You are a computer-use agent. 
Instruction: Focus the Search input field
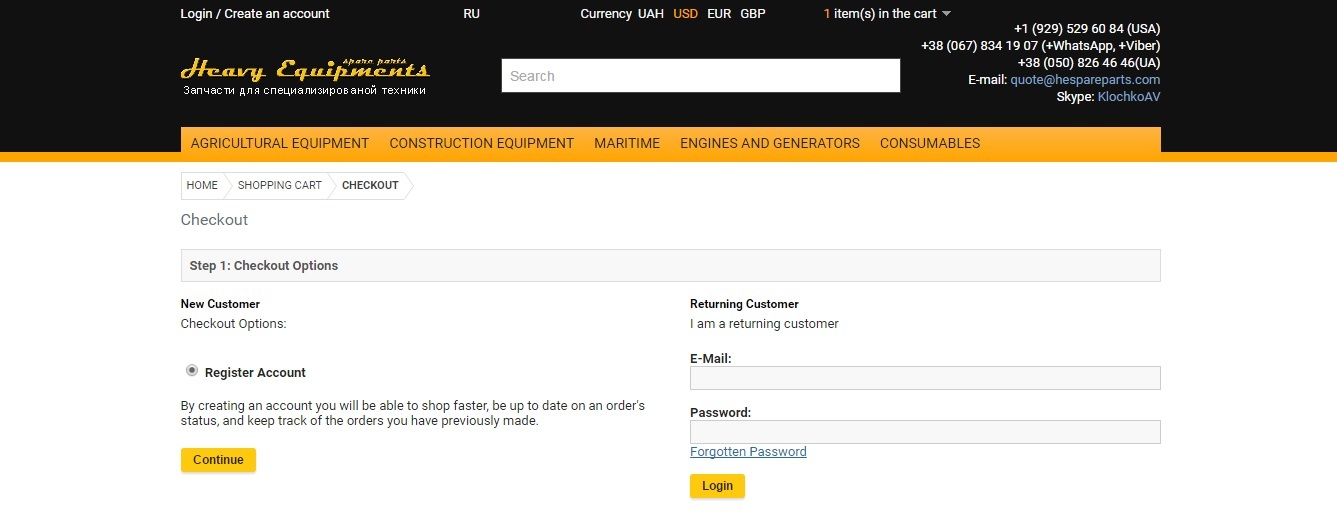click(701, 76)
